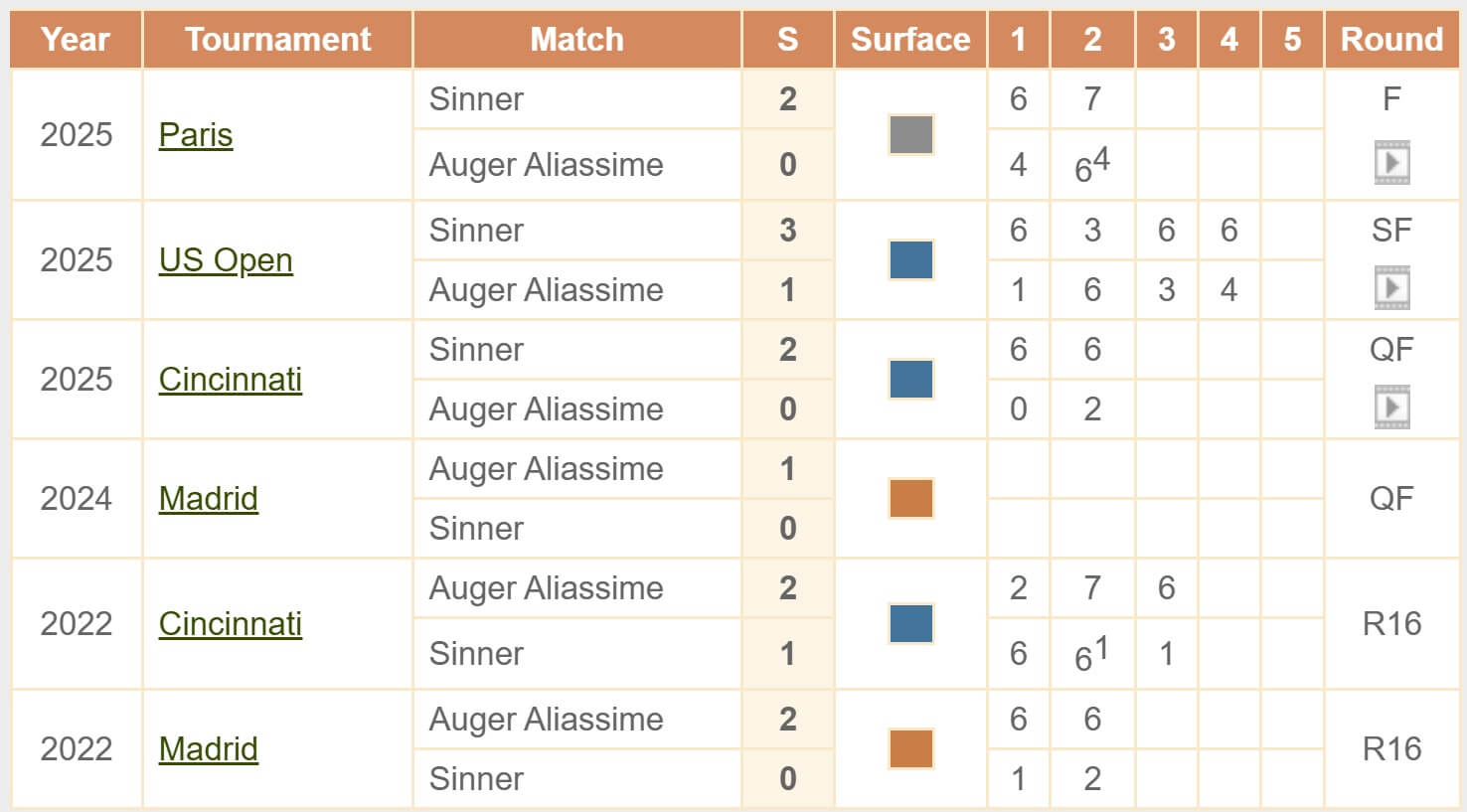1467x812 pixels.
Task: Click gray surface swatch for Paris
Action: [910, 135]
